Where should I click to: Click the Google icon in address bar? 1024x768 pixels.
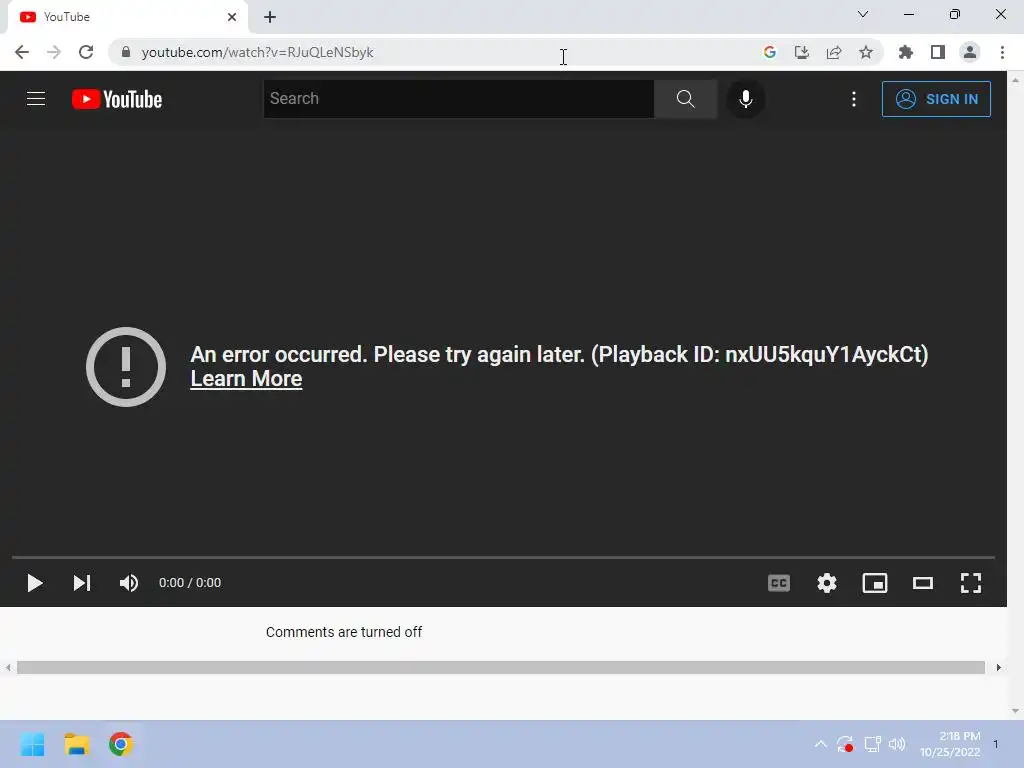[769, 52]
